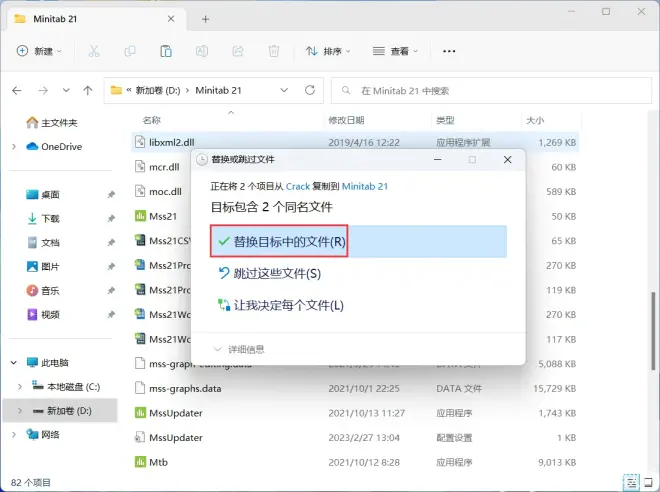This screenshot has width=660, height=492.
Task: Select the mcr.dll file
Action: [x=164, y=167]
